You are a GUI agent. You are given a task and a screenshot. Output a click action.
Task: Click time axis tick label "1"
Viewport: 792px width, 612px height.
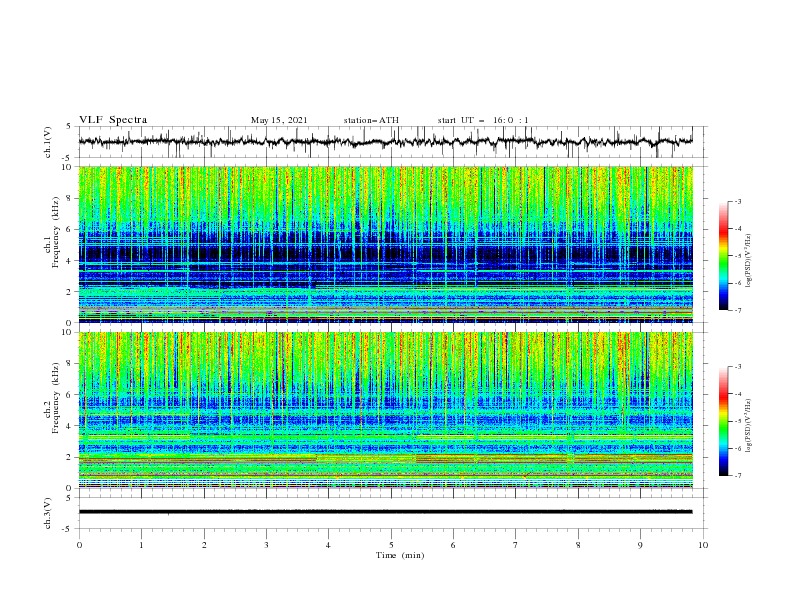pos(141,545)
